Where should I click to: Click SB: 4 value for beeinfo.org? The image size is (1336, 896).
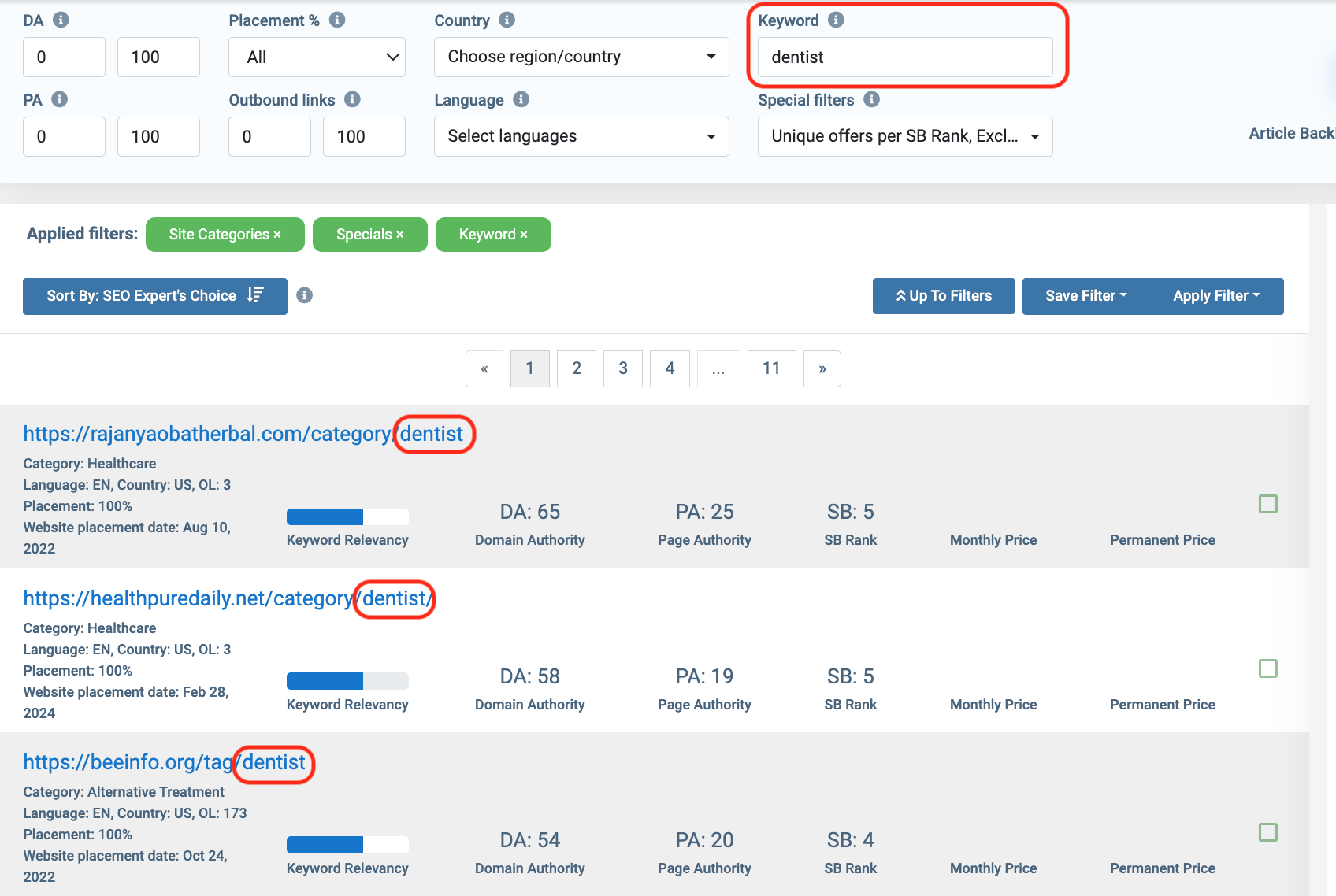pyautogui.click(x=851, y=840)
